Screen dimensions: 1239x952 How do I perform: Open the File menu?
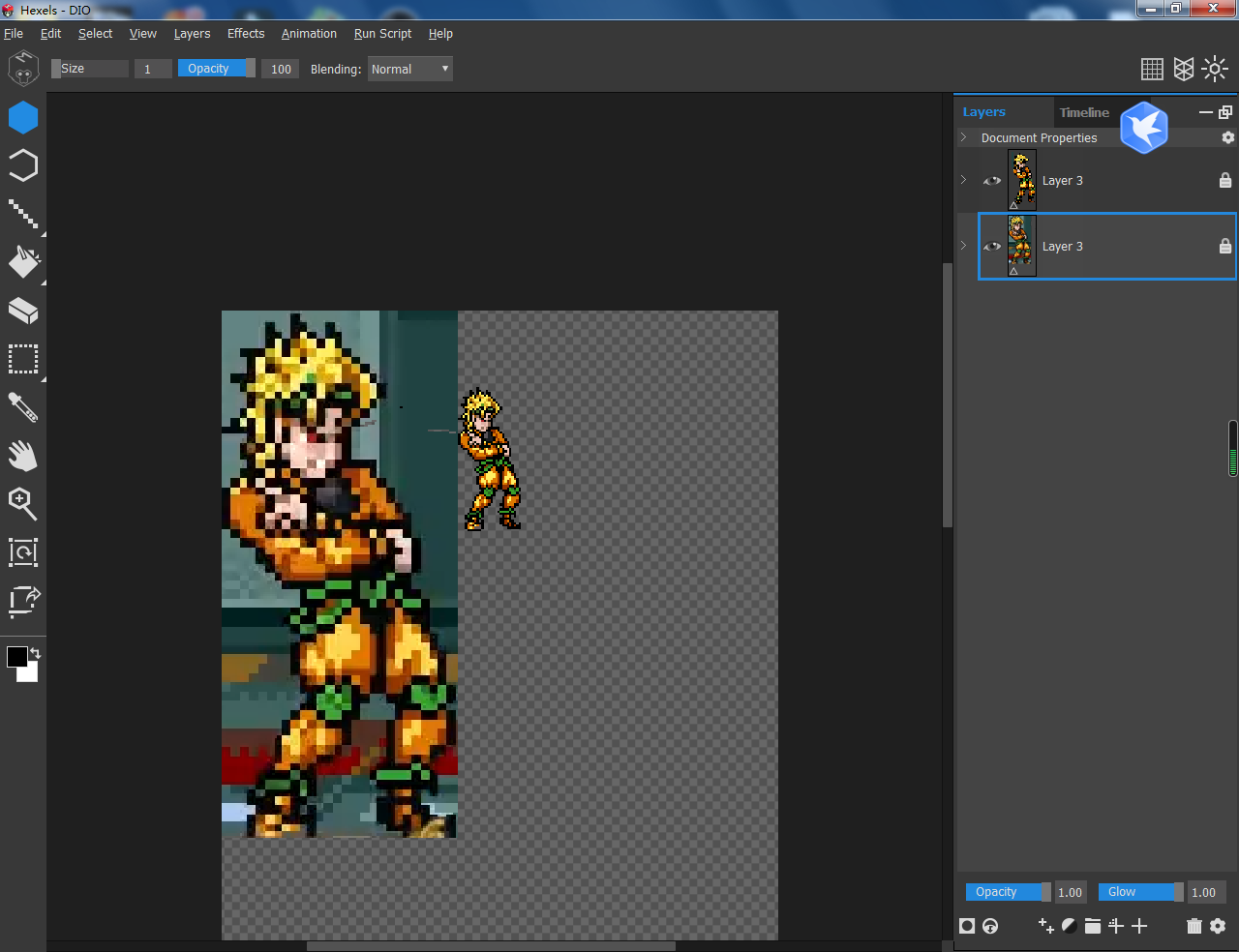[14, 33]
